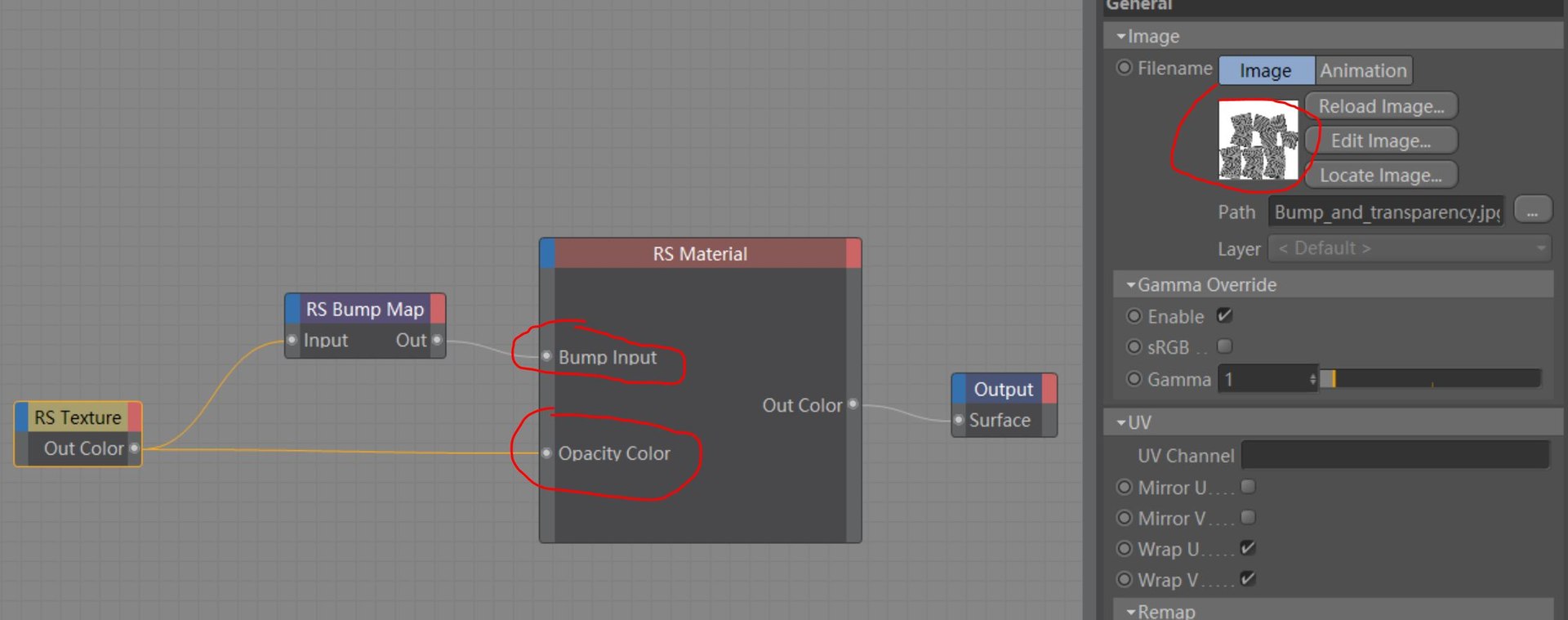This screenshot has width=1568, height=620.
Task: Click the Gamma value stepper arrows
Action: pos(1312,379)
